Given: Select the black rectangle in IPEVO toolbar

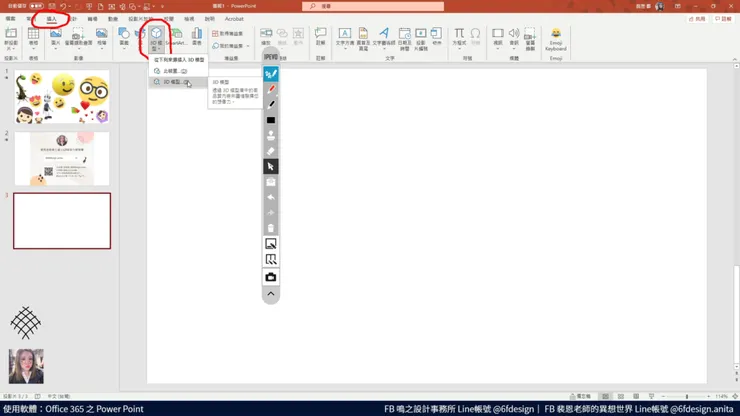Looking at the screenshot, I should (x=271, y=120).
